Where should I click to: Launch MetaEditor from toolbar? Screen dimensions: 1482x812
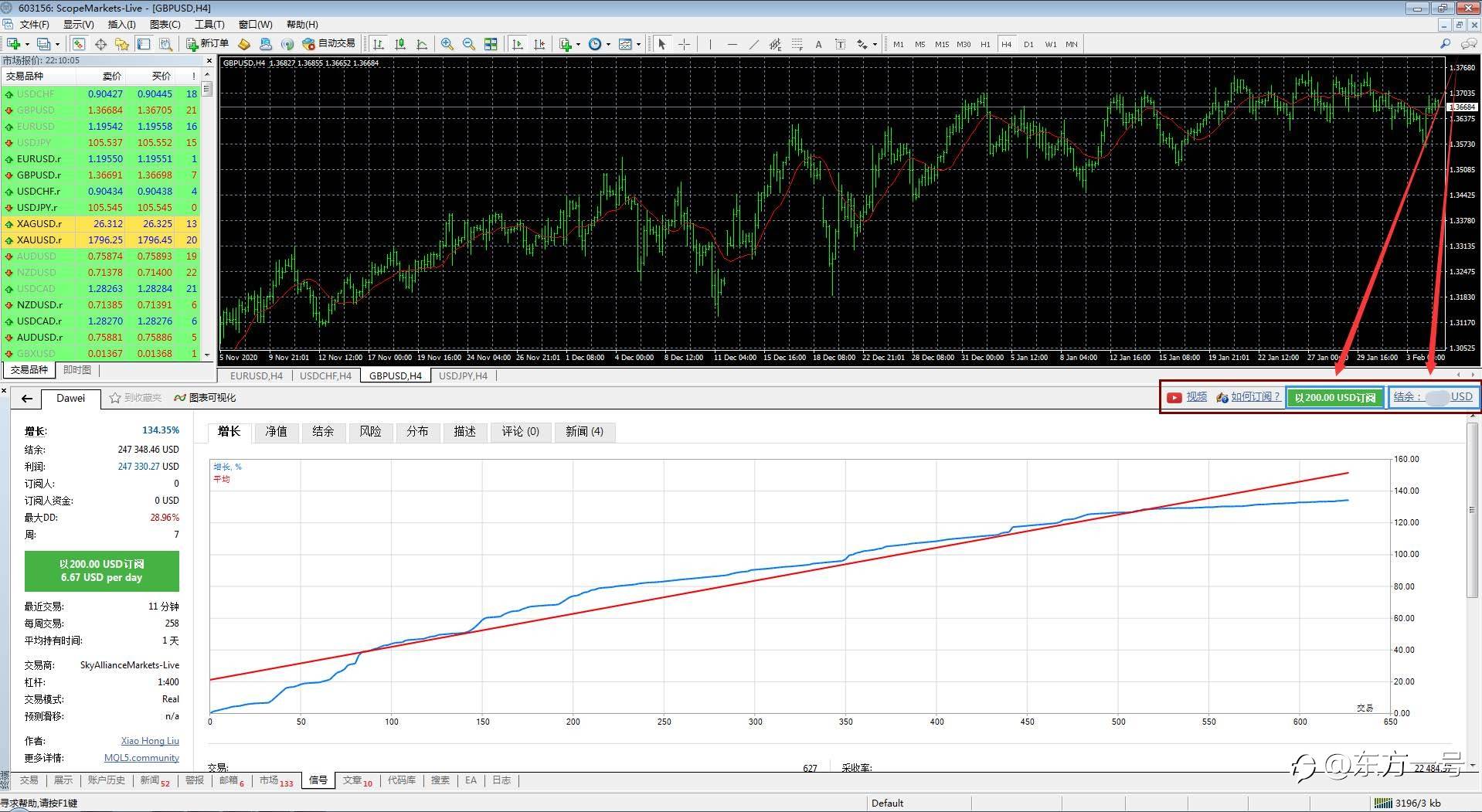(243, 44)
